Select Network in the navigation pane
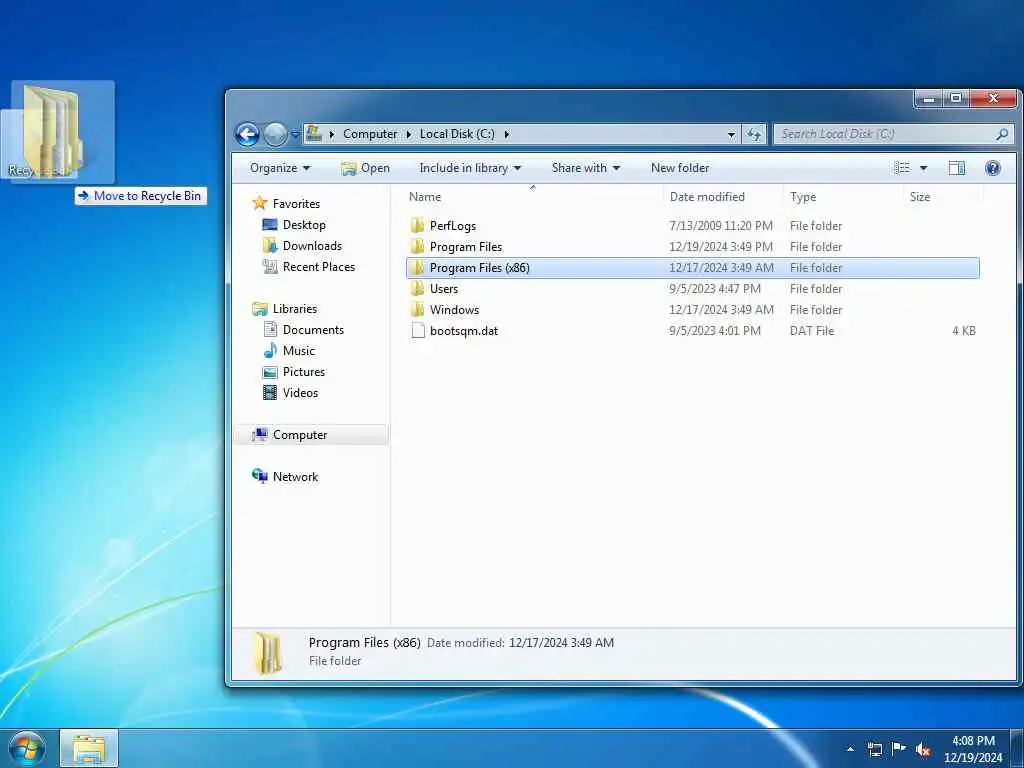Viewport: 1024px width, 768px height. tap(285, 477)
